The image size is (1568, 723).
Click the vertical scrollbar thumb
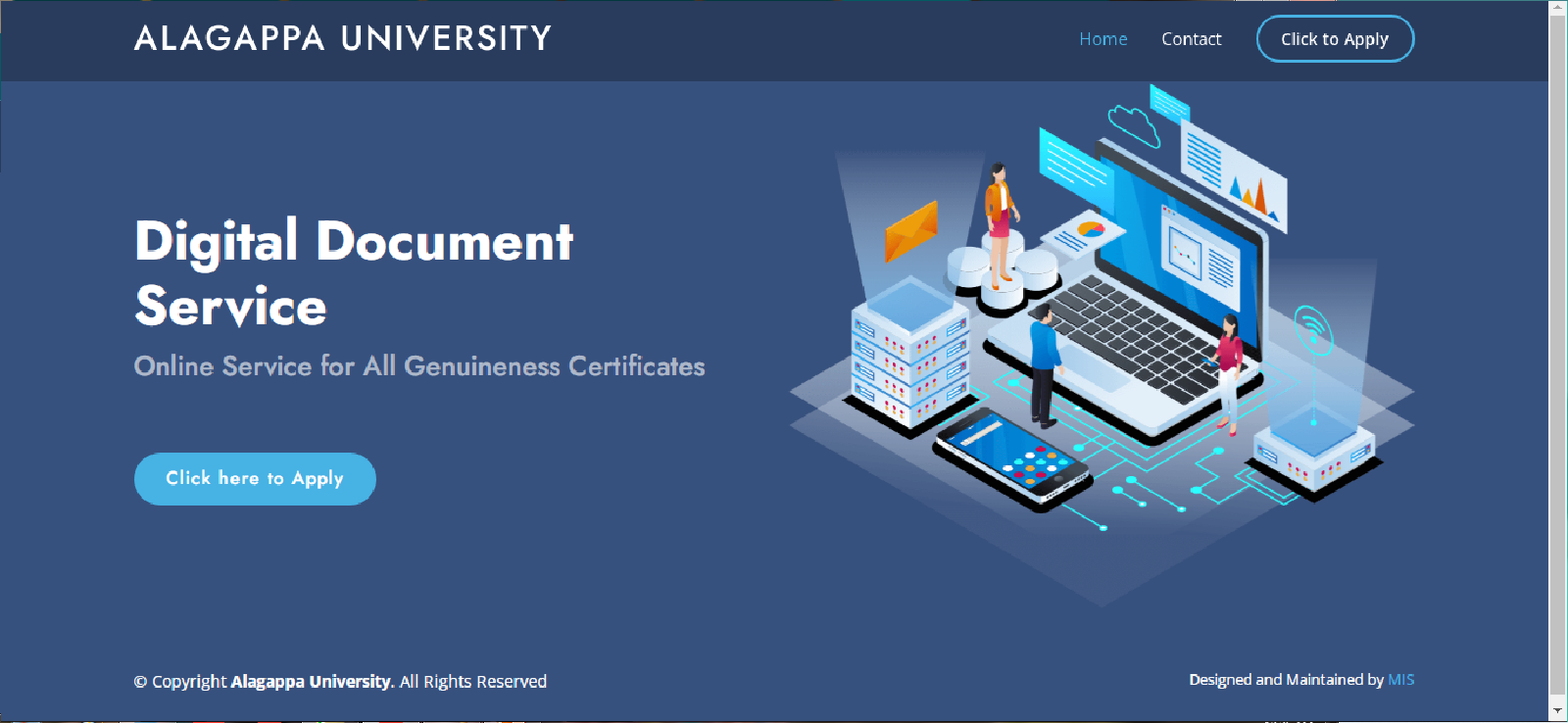1557,353
